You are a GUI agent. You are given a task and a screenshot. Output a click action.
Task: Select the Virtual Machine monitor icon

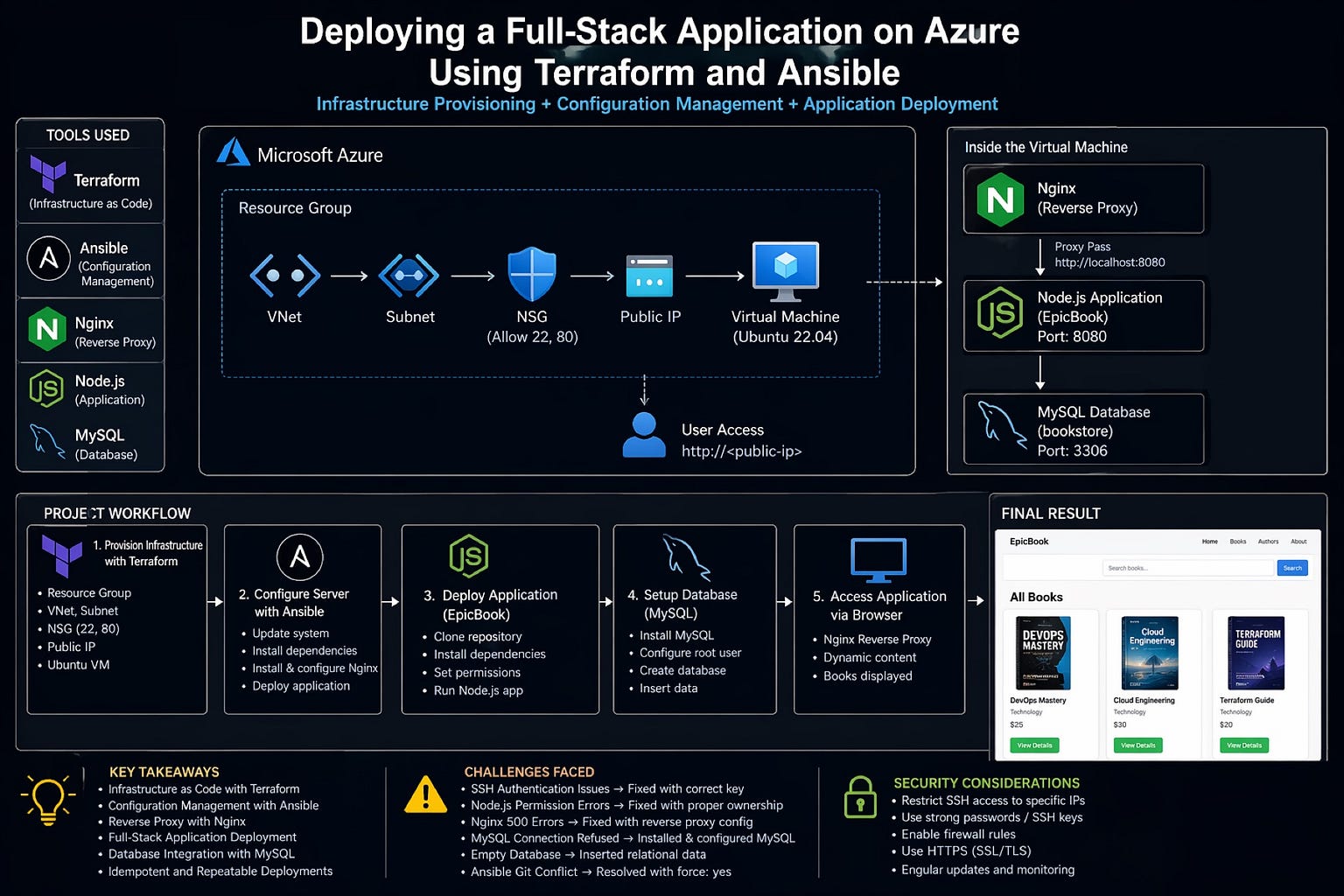click(786, 271)
